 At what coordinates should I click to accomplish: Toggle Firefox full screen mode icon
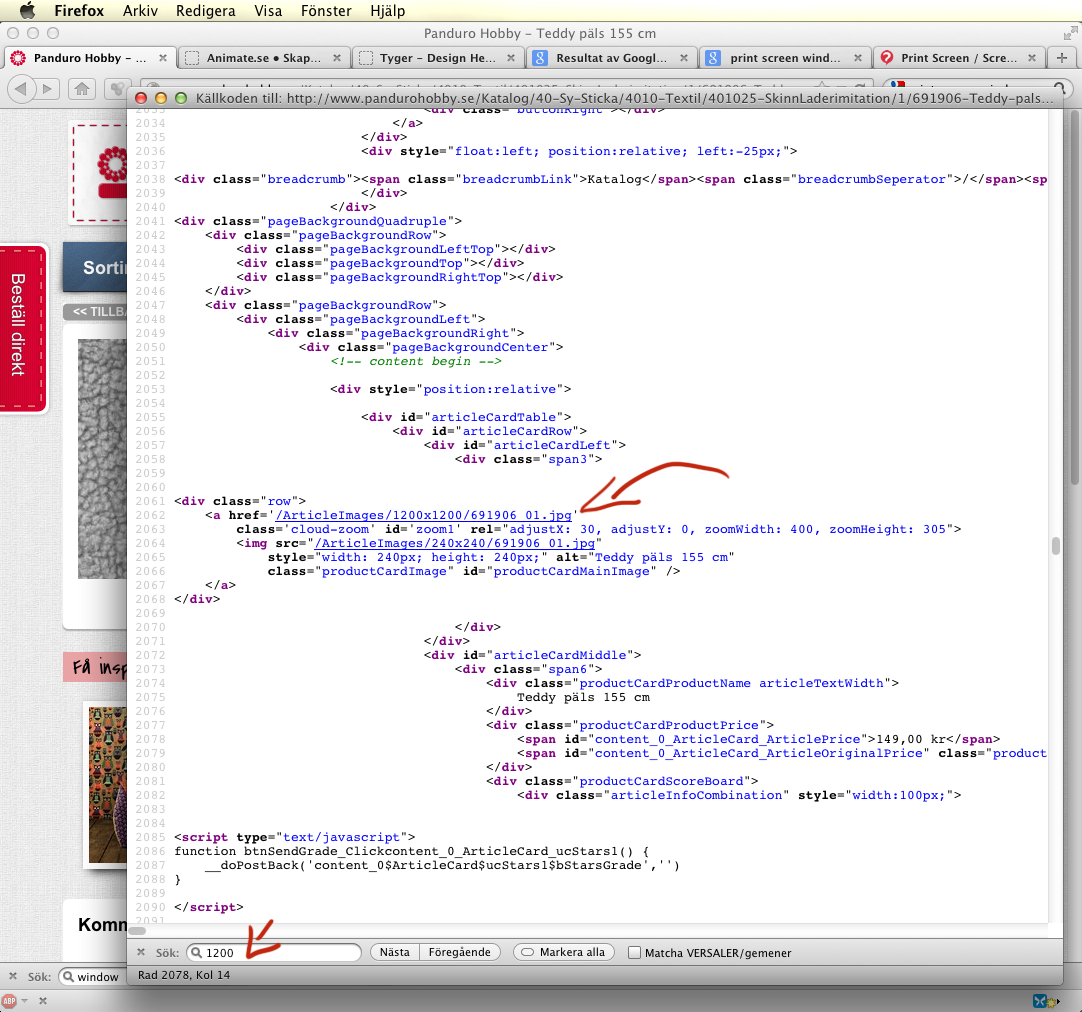click(1070, 33)
